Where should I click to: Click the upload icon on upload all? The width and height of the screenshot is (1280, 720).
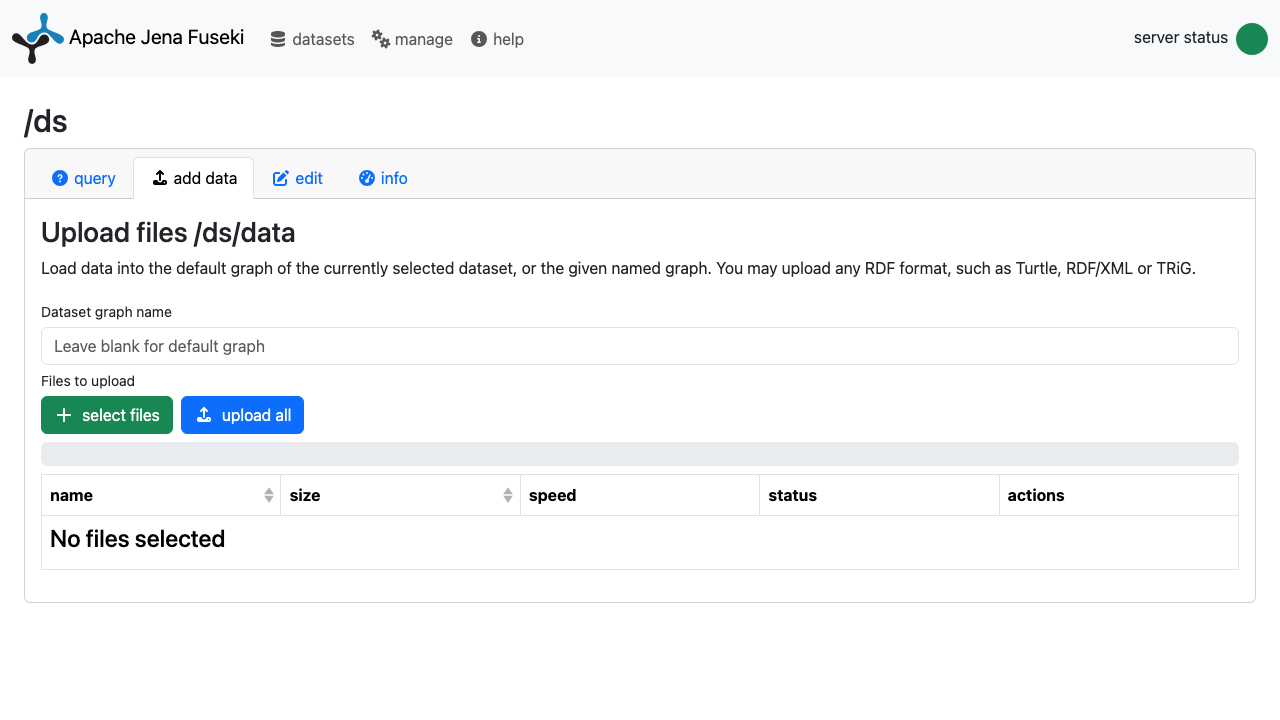point(204,415)
